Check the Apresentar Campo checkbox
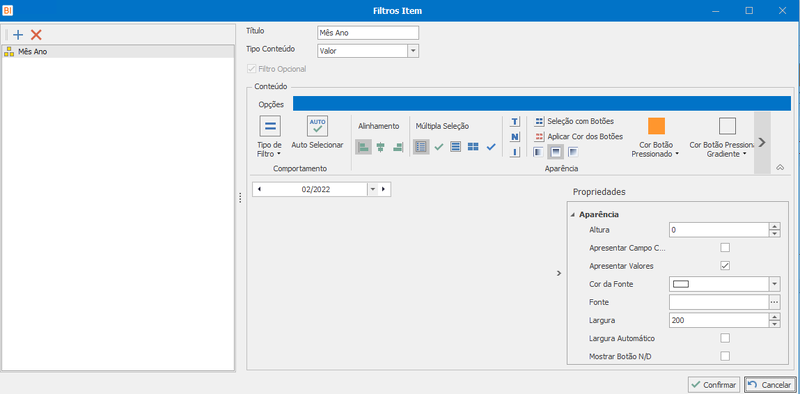 724,248
